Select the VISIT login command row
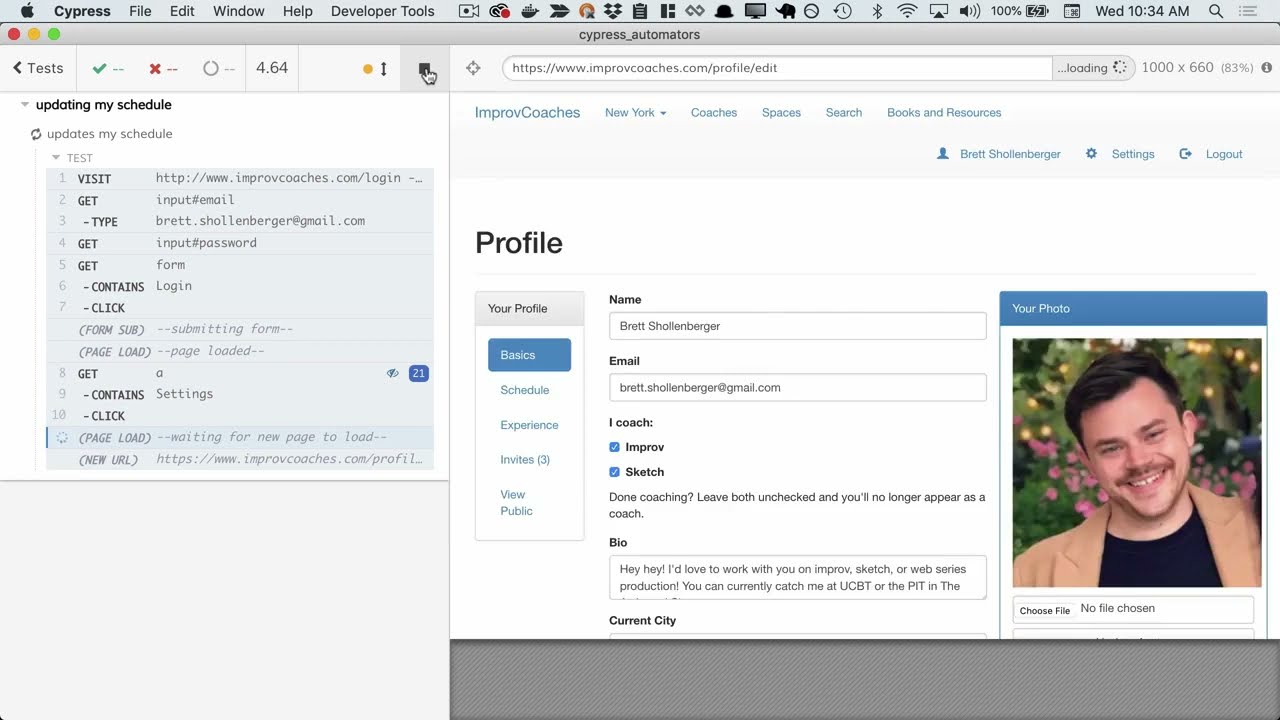 click(x=240, y=178)
